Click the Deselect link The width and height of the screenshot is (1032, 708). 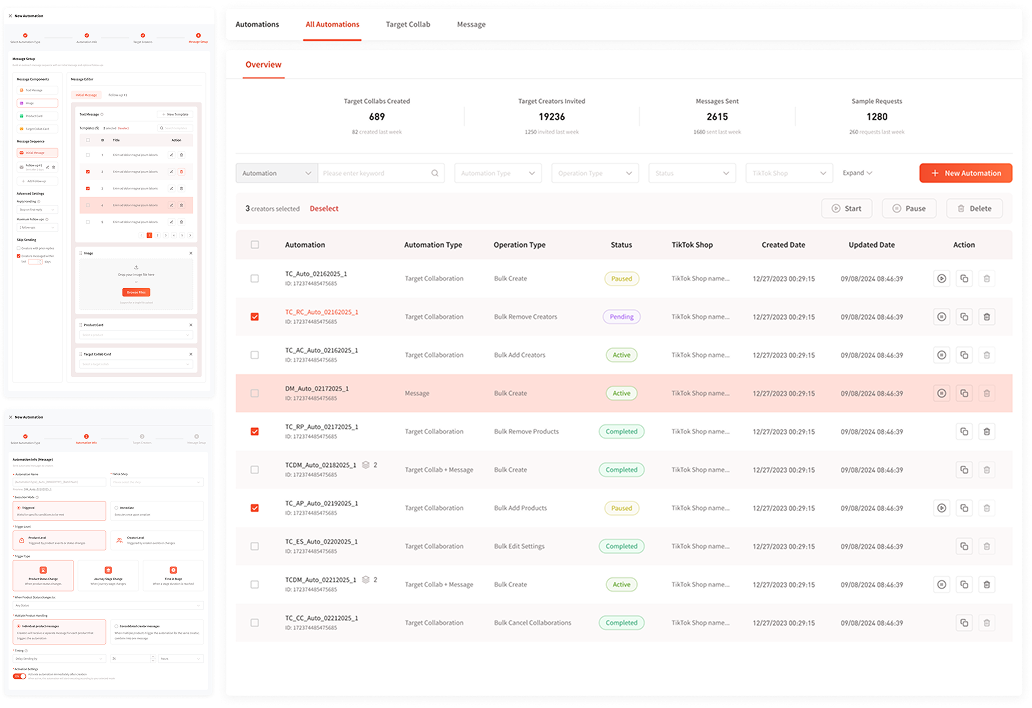pos(324,209)
